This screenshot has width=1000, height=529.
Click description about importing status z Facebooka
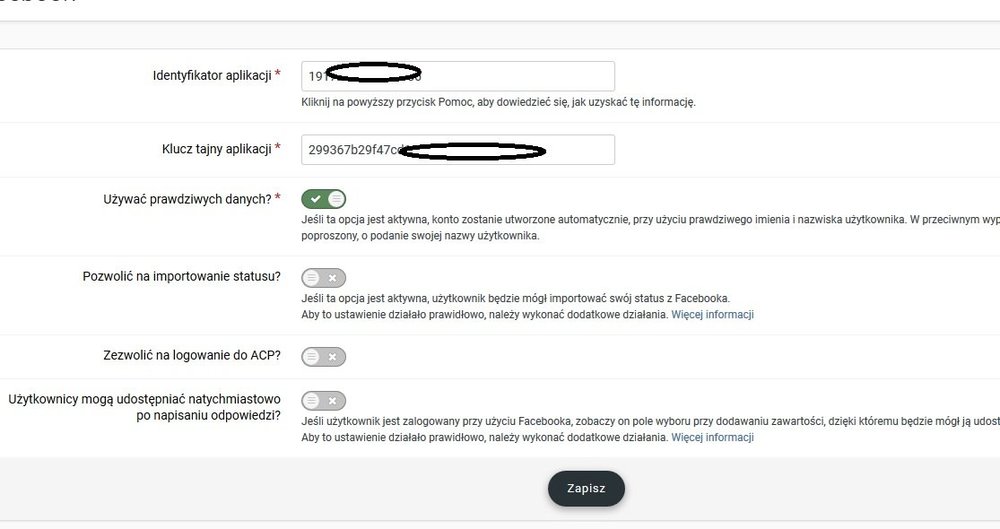pos(515,298)
